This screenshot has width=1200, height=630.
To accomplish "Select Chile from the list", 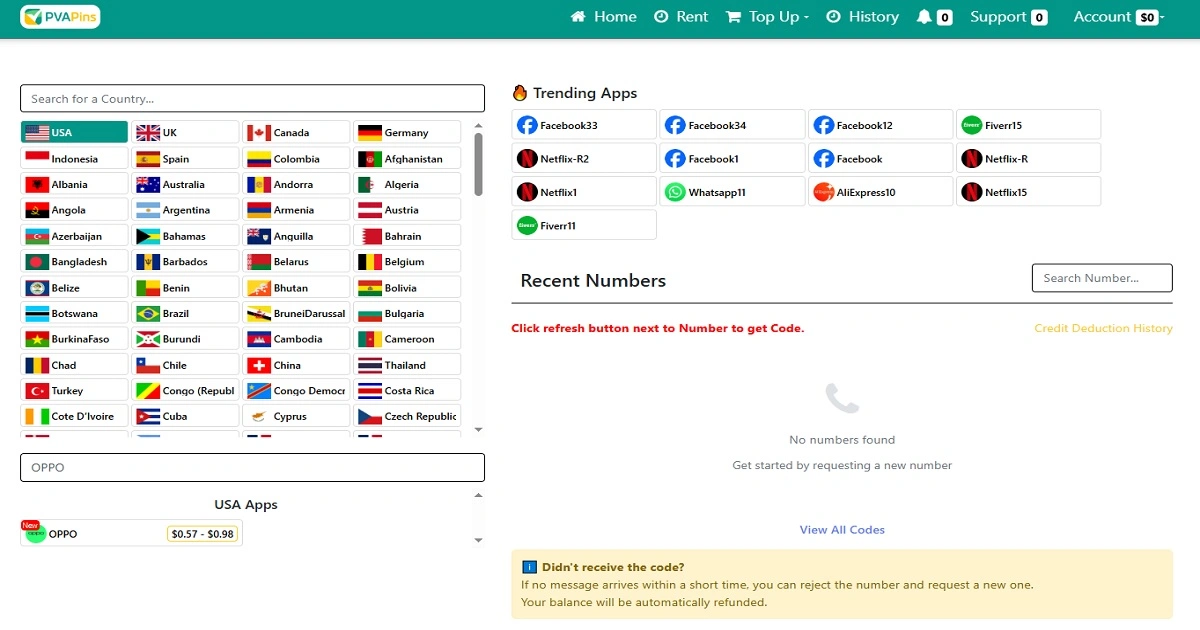I will click(186, 365).
